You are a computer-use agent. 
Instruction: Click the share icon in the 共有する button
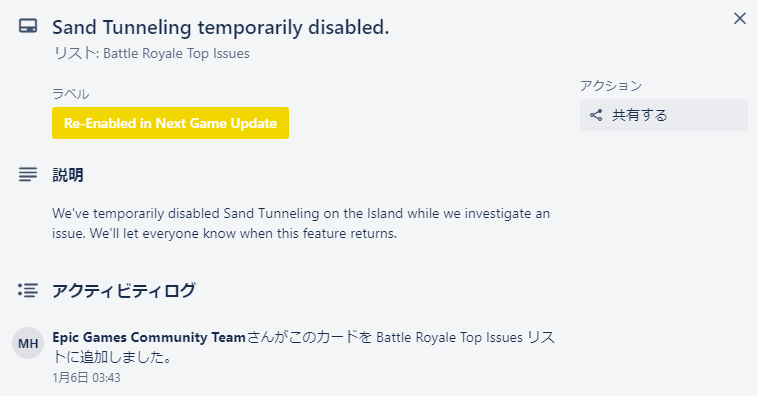596,115
